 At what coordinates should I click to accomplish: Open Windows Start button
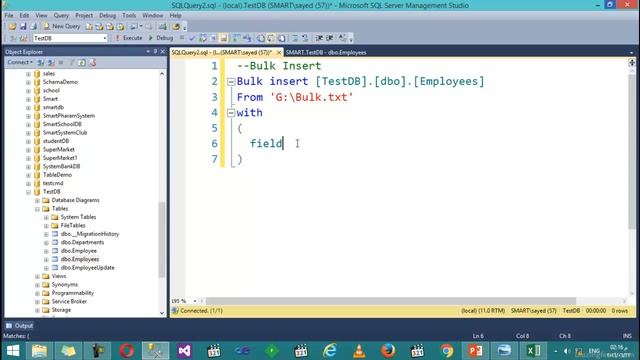[13, 351]
